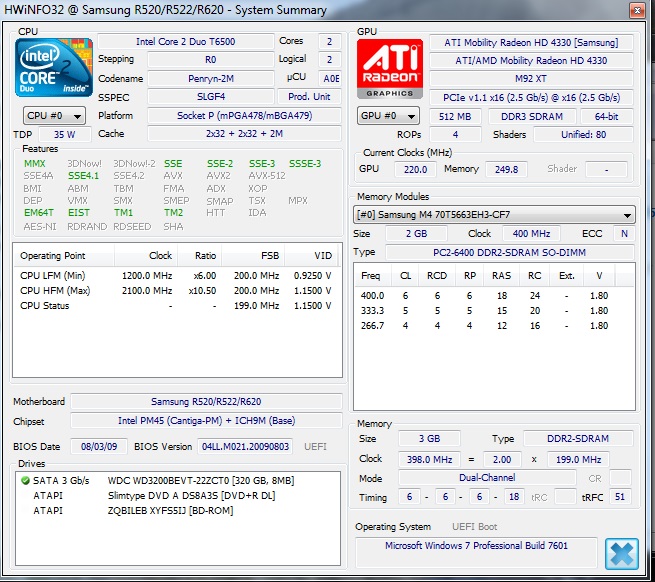The image size is (655, 582).
Task: Click the Ratio column header
Action: tap(200, 256)
